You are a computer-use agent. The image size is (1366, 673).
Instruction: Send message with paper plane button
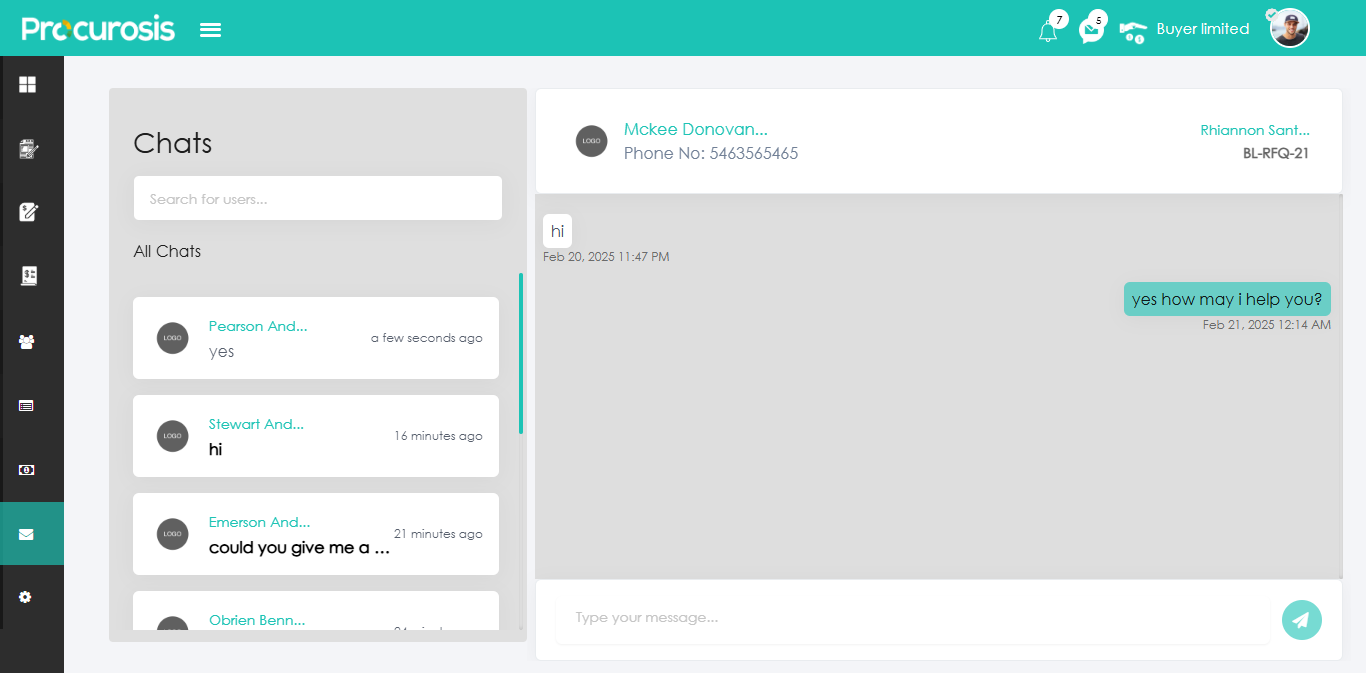pyautogui.click(x=1301, y=620)
